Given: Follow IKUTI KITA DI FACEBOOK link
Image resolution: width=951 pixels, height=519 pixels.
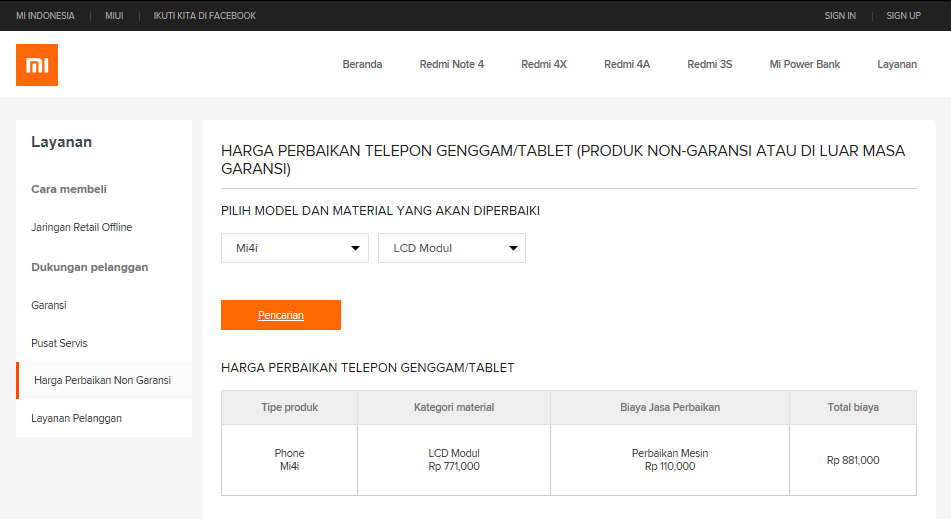Looking at the screenshot, I should tap(204, 16).
